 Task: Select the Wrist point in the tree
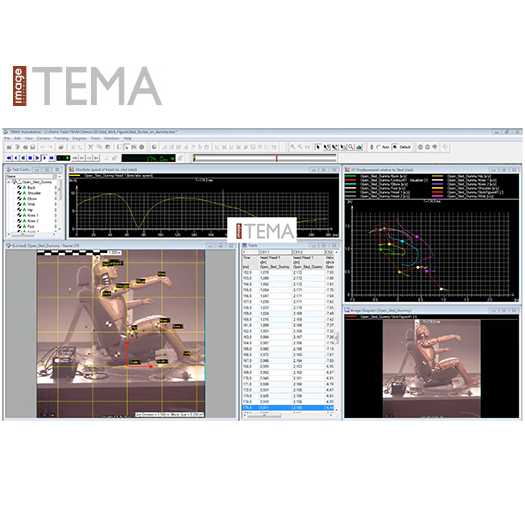tap(31, 204)
